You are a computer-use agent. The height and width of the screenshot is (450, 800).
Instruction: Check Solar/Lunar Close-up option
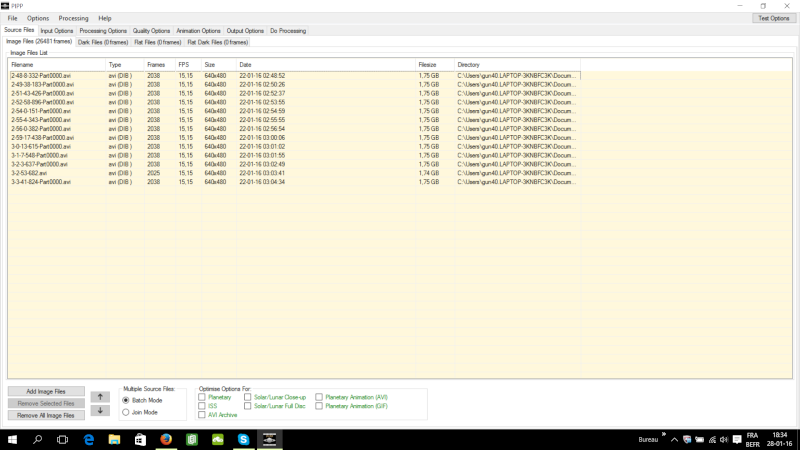tap(247, 397)
